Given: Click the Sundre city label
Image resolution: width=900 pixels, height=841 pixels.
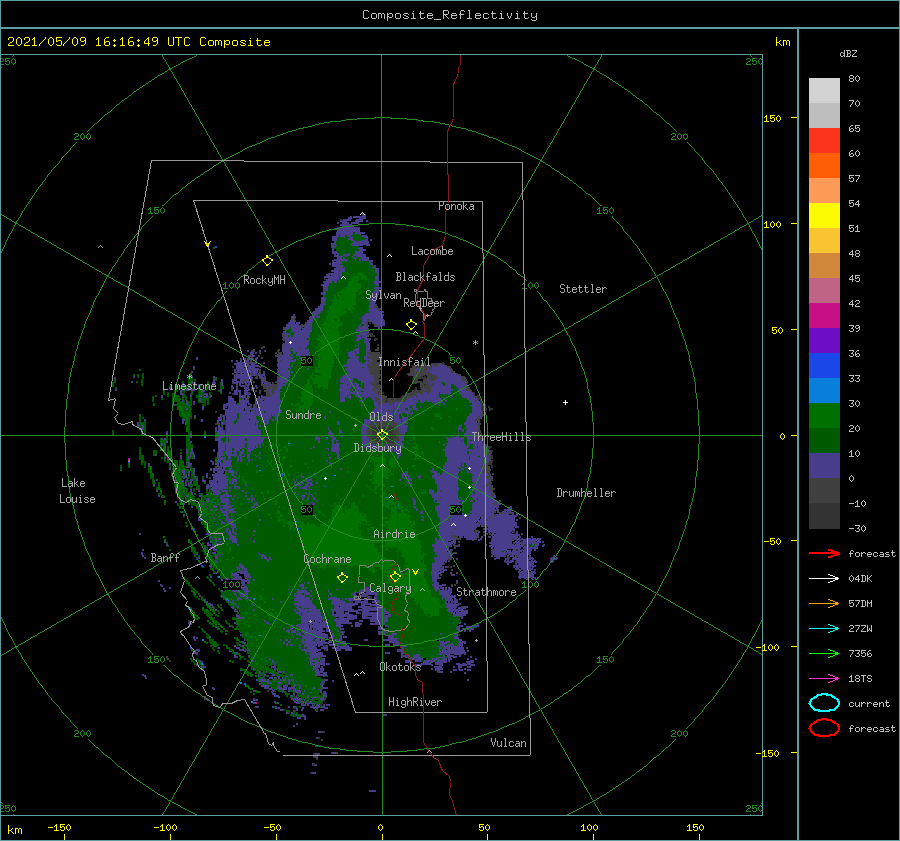Looking at the screenshot, I should (303, 414).
